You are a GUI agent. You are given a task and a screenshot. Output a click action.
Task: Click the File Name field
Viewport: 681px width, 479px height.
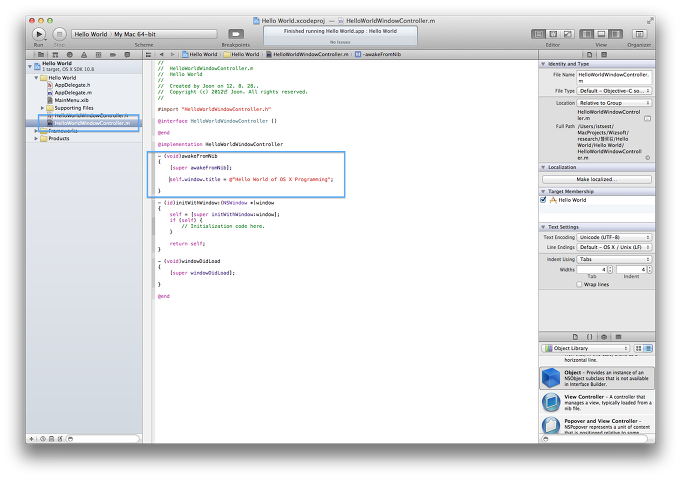[614, 78]
